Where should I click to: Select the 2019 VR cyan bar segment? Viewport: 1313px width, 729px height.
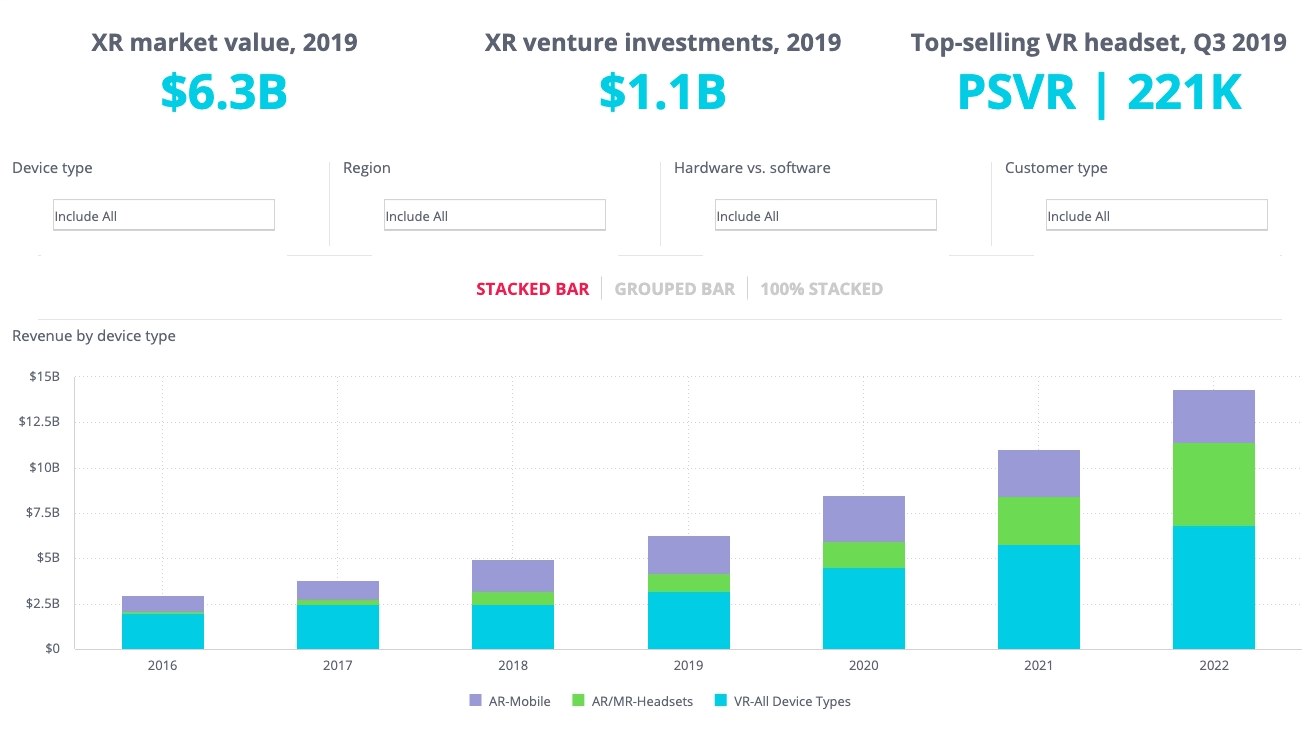pyautogui.click(x=688, y=620)
